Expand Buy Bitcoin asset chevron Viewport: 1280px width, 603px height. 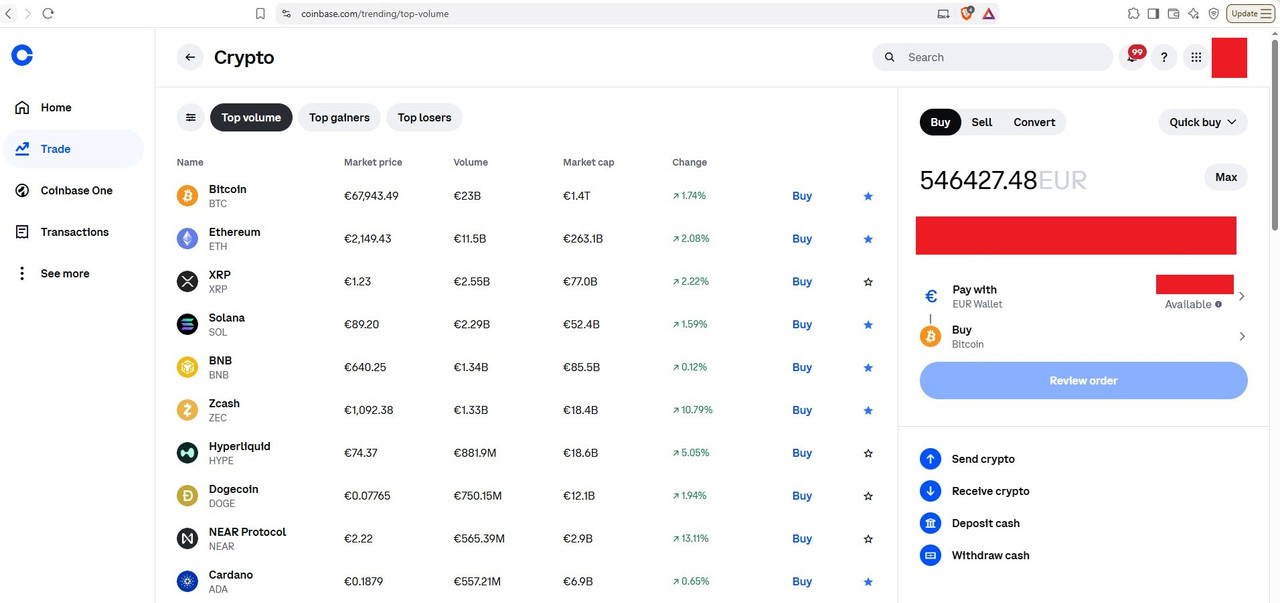click(1242, 336)
